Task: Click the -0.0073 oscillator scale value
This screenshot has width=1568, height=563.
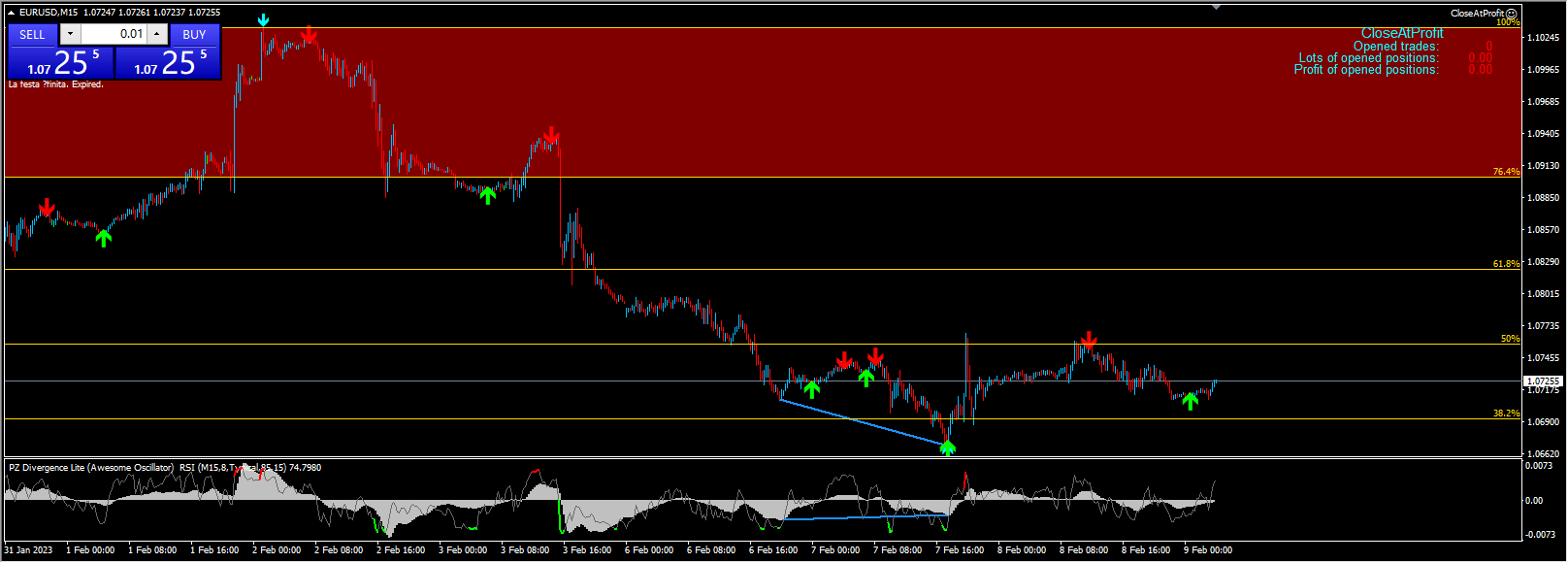Action: tap(1540, 535)
